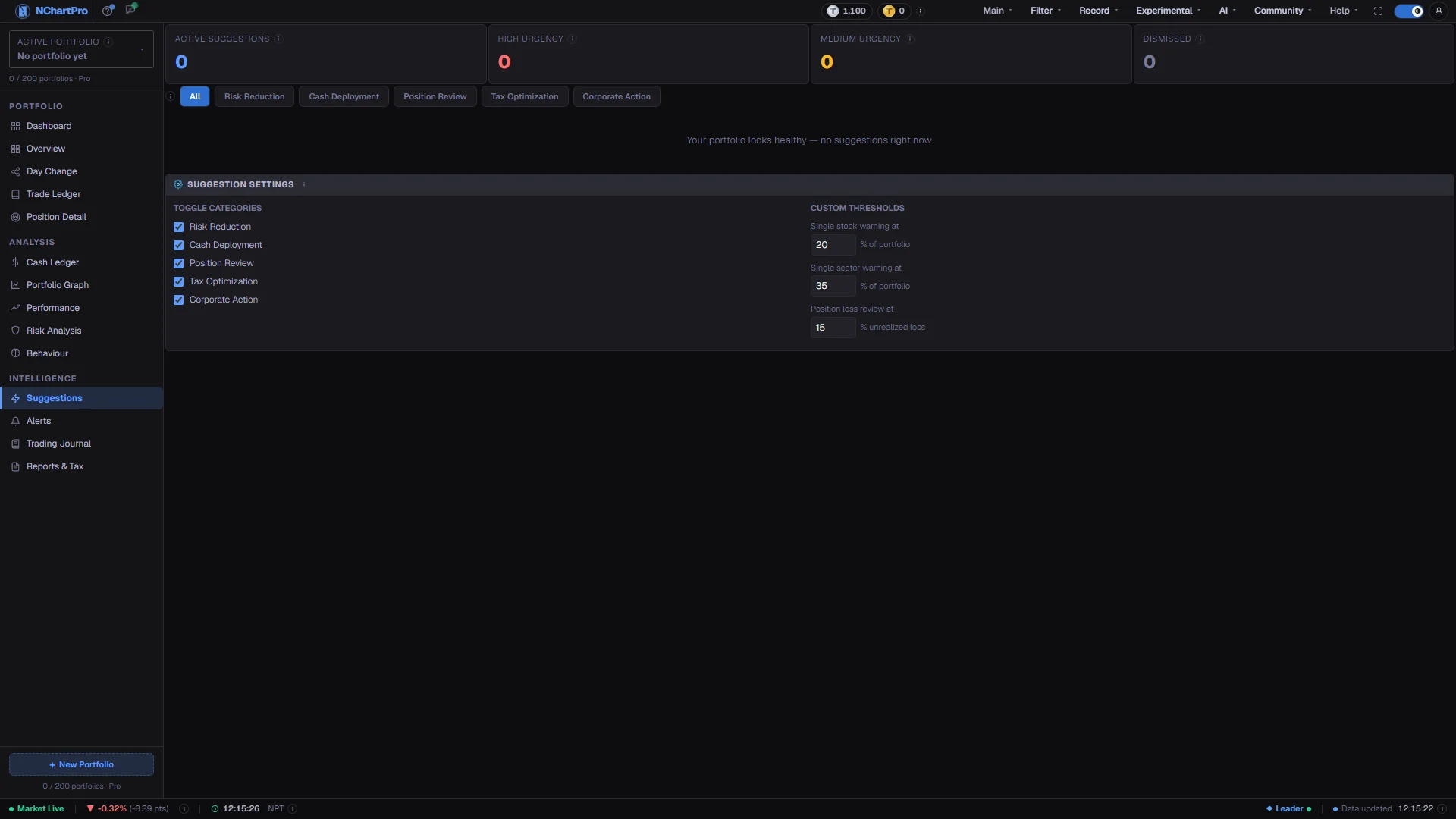This screenshot has height=819, width=1456.
Task: Open the Help menu dropdown
Action: click(x=1343, y=11)
